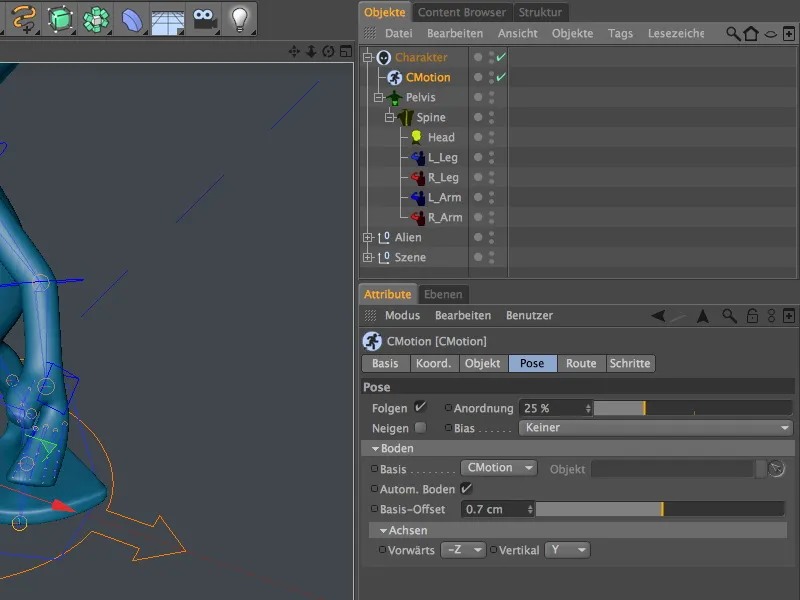The image size is (800, 600).
Task: Open the Route attribute tab
Action: (x=581, y=363)
